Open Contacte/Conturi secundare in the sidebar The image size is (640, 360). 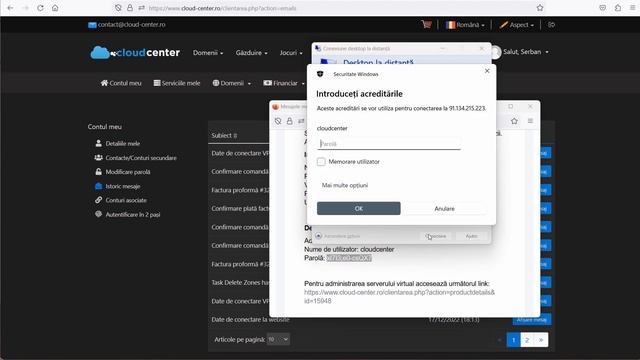136,158
